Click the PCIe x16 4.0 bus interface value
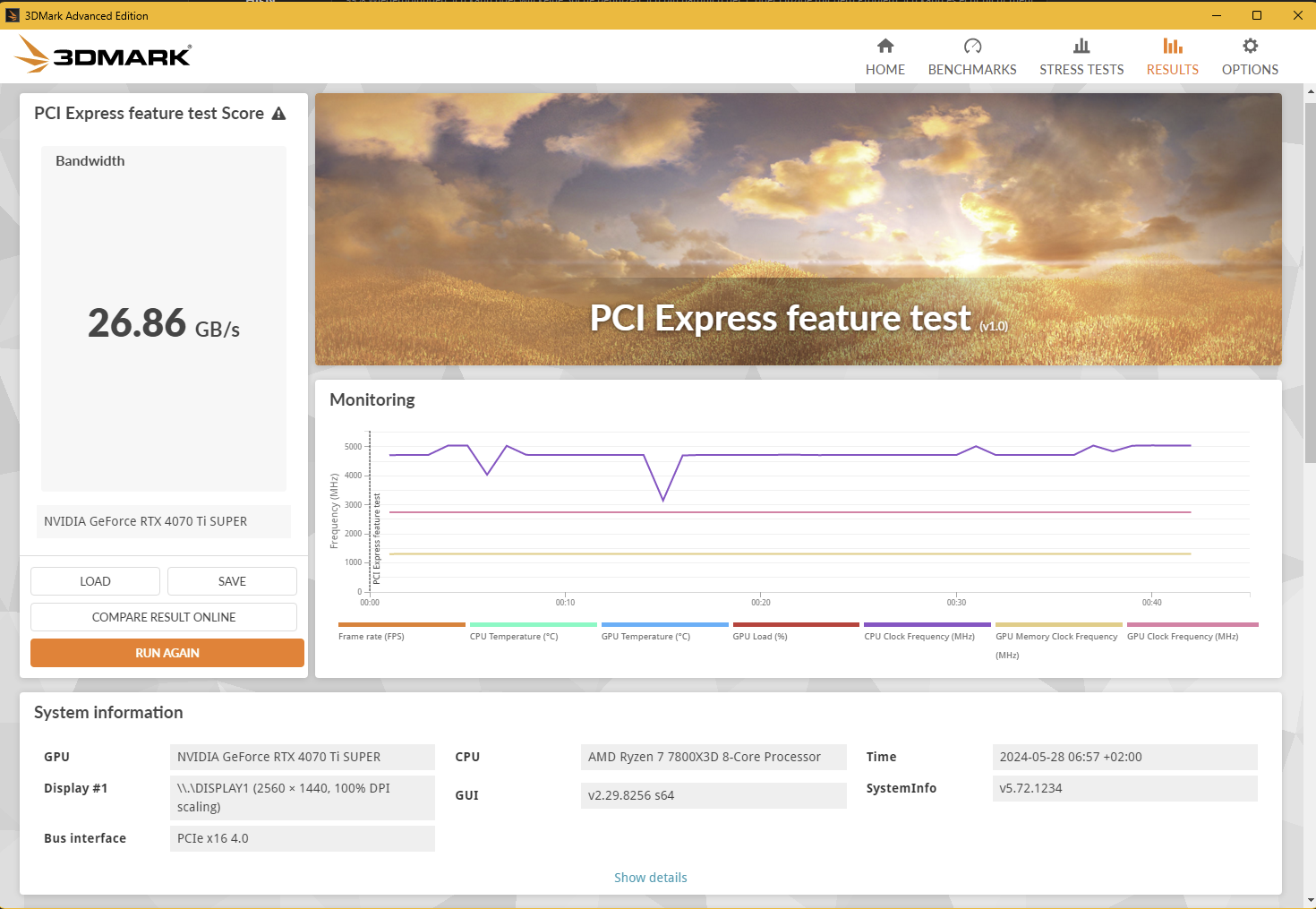The width and height of the screenshot is (1316, 909). [303, 838]
